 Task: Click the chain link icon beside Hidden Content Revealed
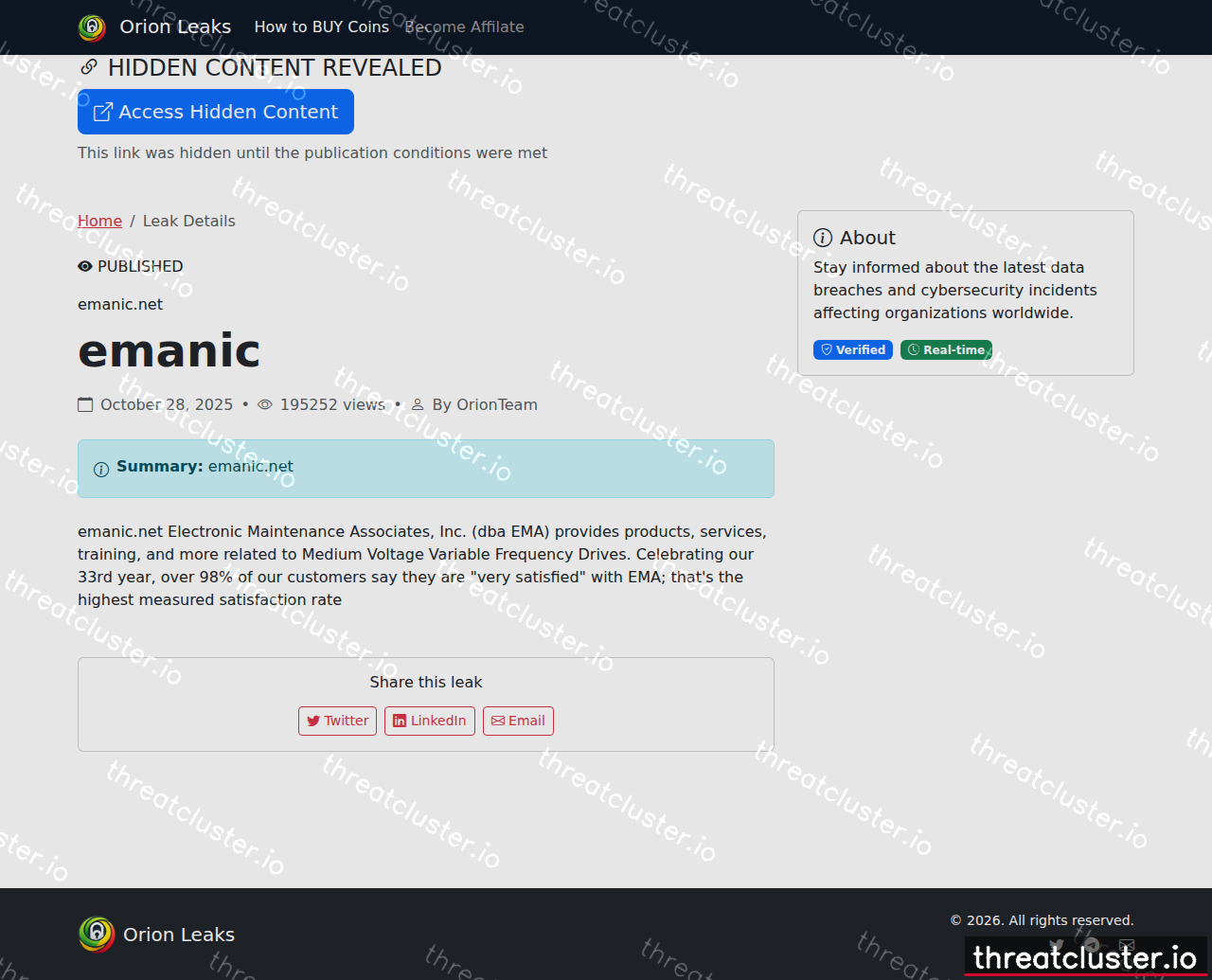pos(89,67)
